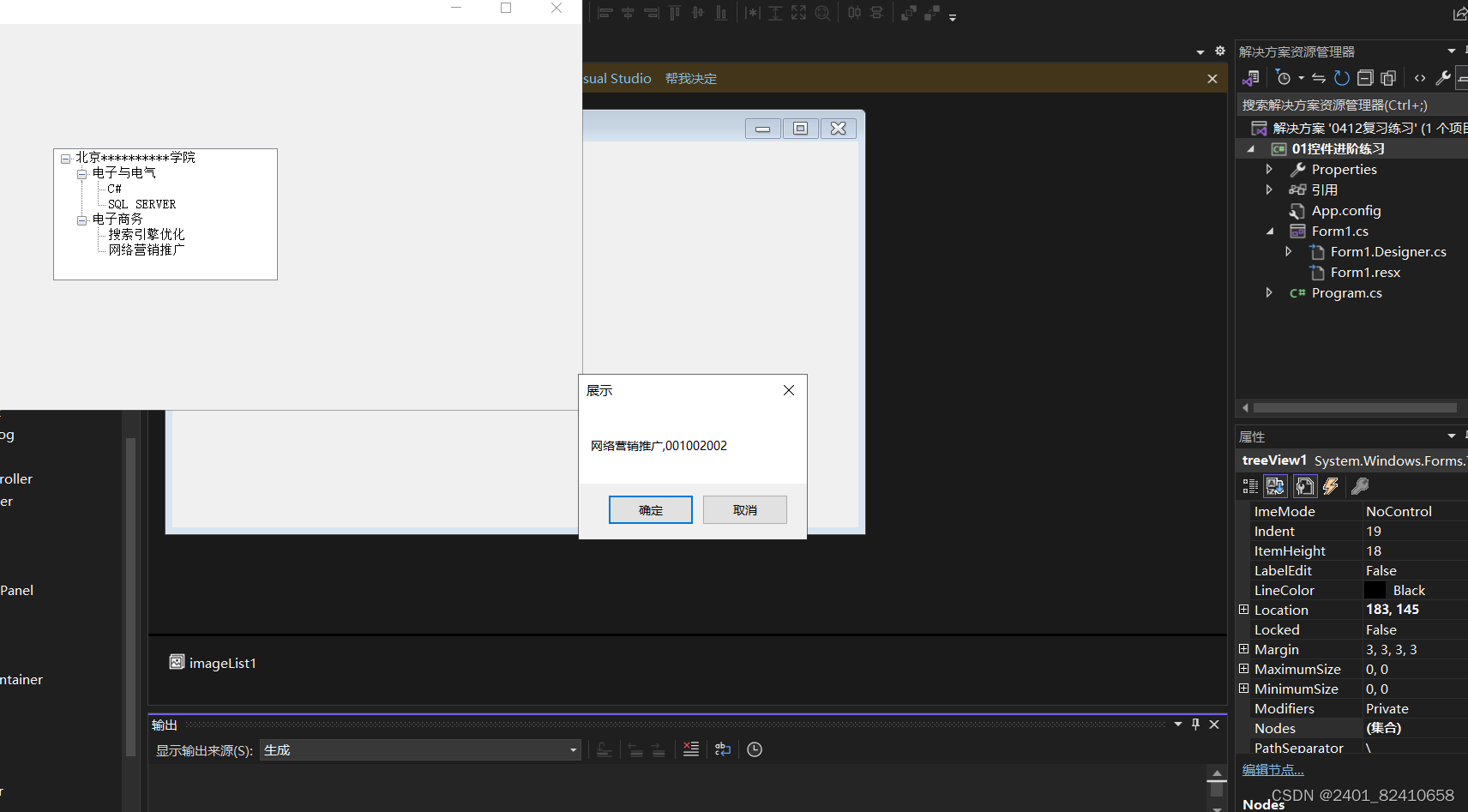Click the Make Same Height icon

pos(775,13)
